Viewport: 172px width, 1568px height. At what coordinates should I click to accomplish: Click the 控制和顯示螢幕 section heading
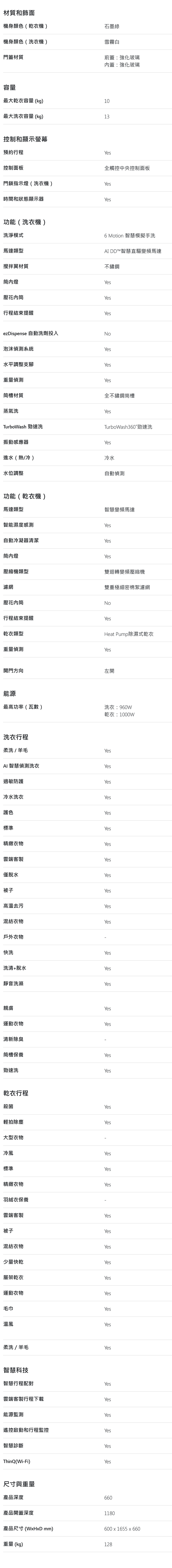[x=25, y=139]
